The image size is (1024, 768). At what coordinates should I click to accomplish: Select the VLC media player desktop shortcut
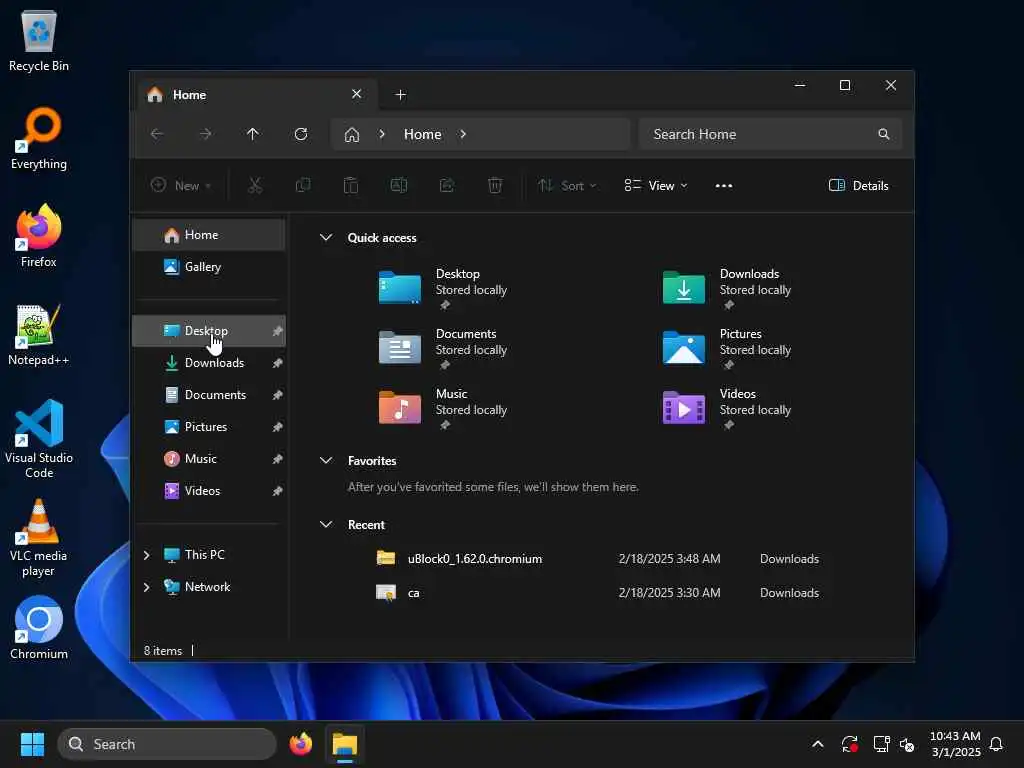tap(39, 538)
